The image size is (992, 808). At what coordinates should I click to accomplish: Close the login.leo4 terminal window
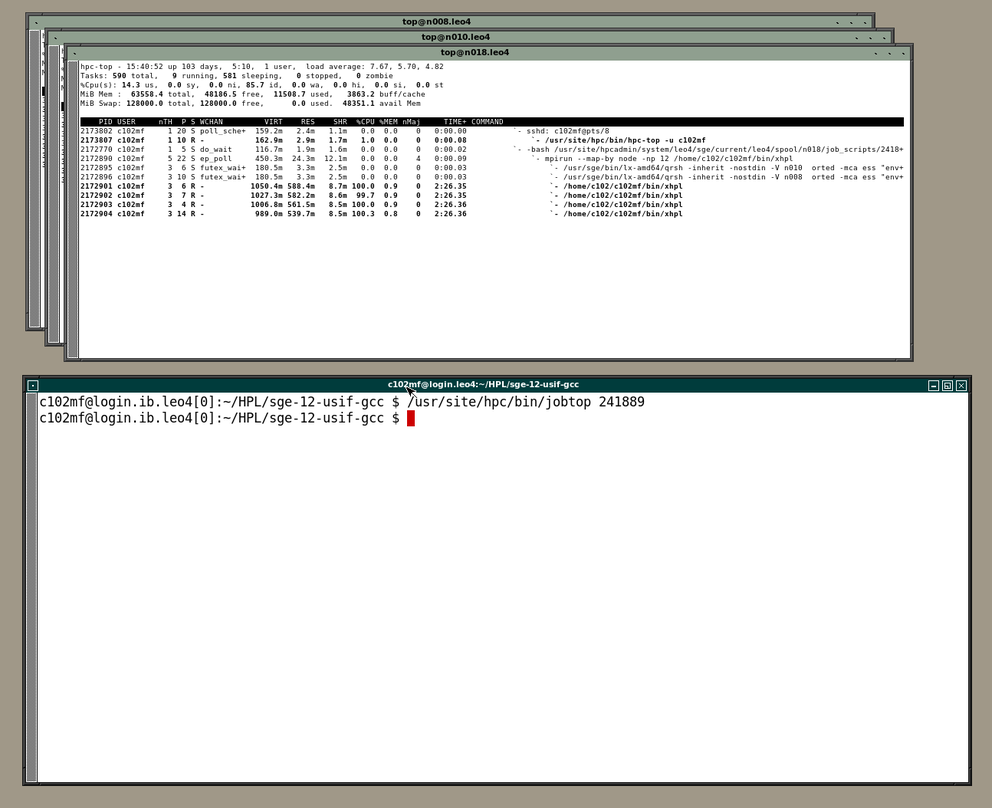[961, 385]
